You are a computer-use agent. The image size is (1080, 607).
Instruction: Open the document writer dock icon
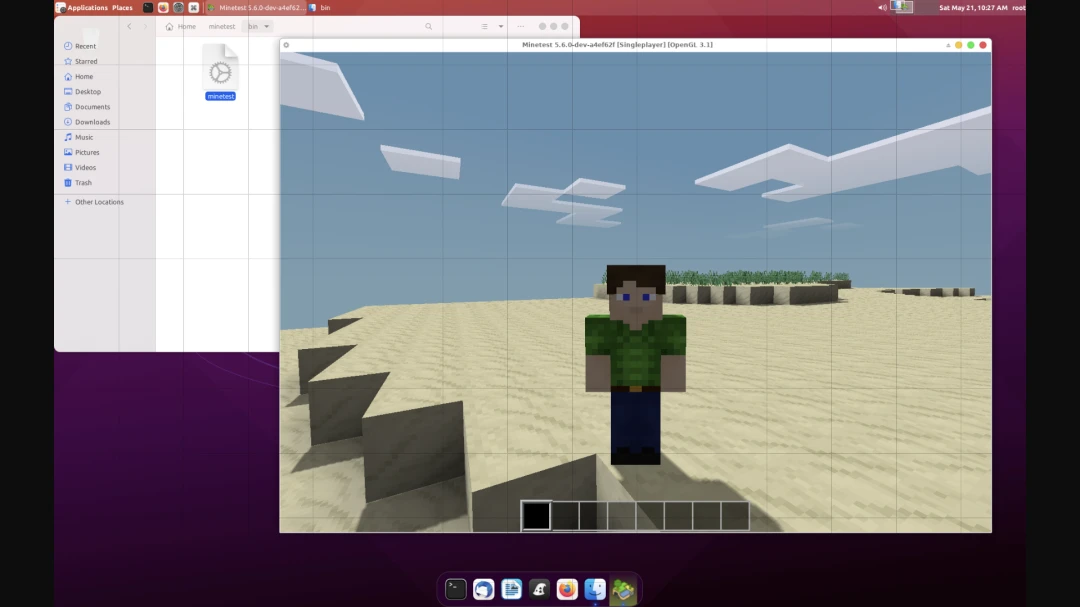(x=512, y=589)
